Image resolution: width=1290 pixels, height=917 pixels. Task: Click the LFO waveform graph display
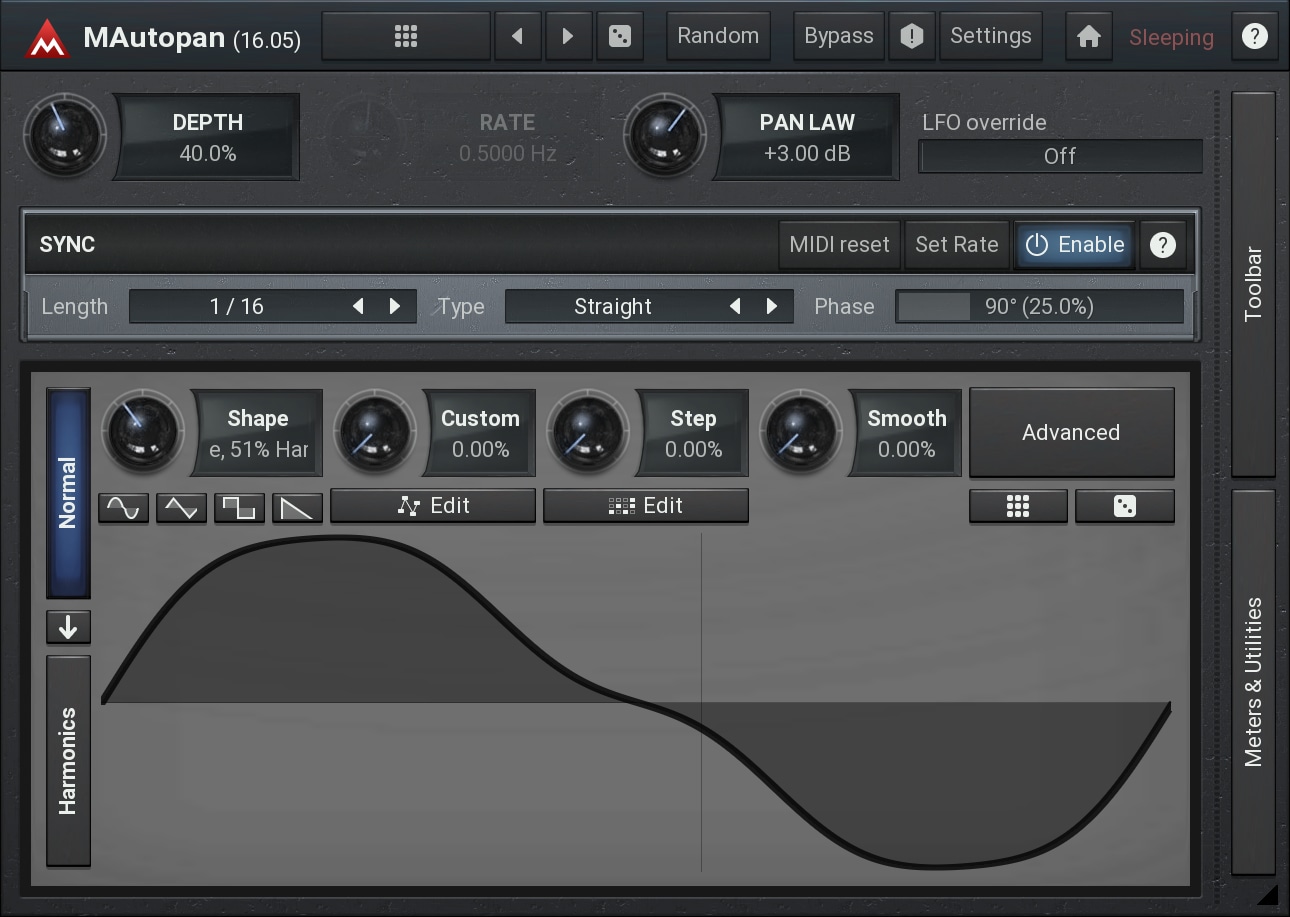(636, 703)
